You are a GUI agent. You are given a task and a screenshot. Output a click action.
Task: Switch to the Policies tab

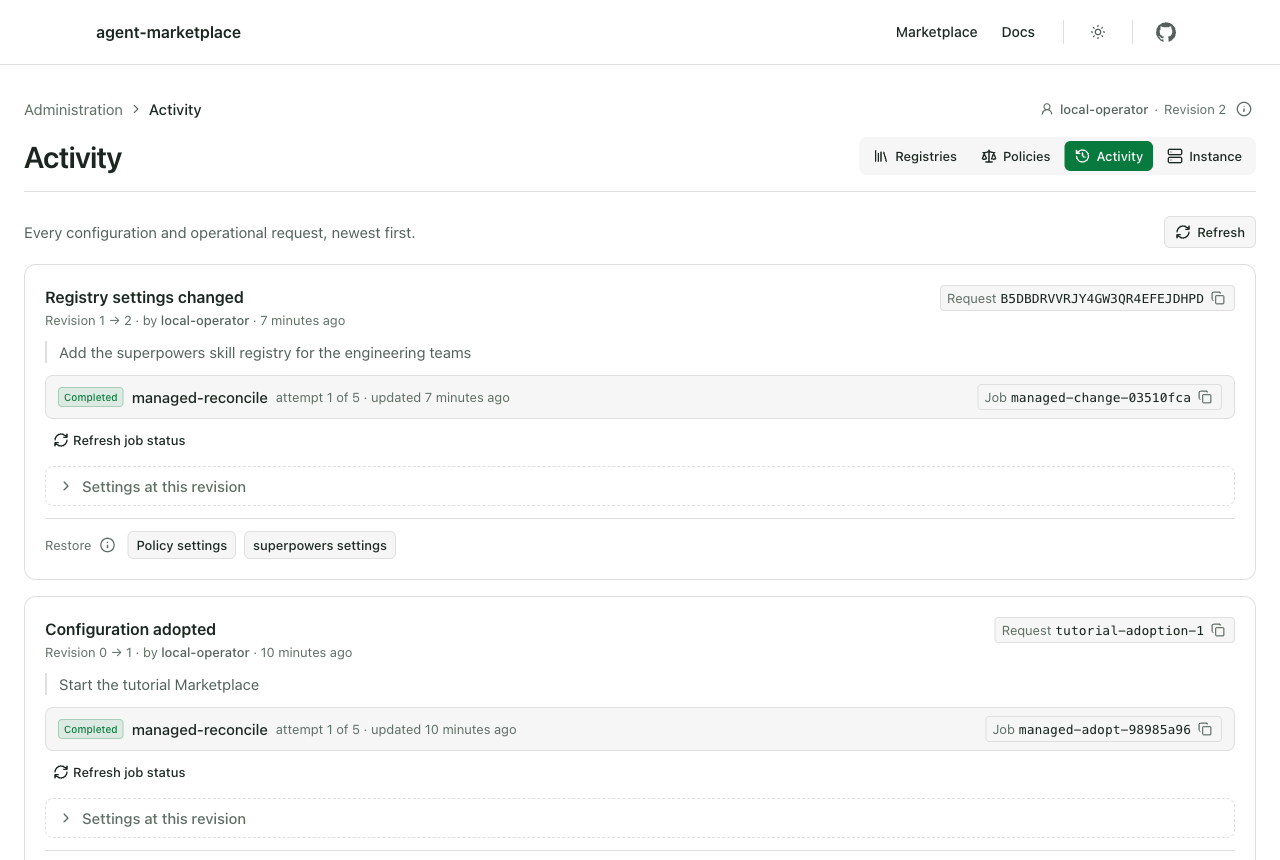1015,156
